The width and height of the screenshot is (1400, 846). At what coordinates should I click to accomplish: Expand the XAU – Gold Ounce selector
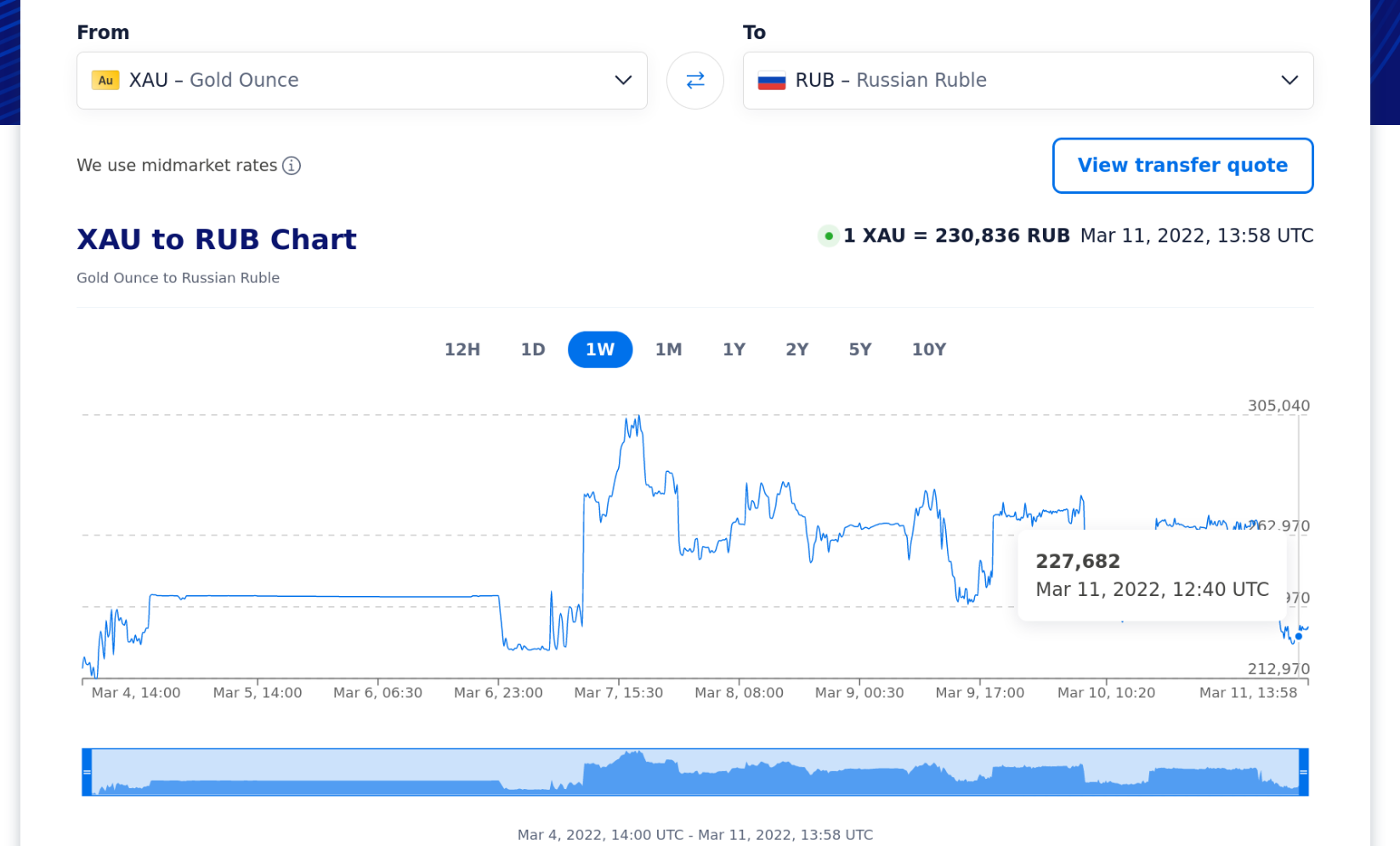pos(361,80)
